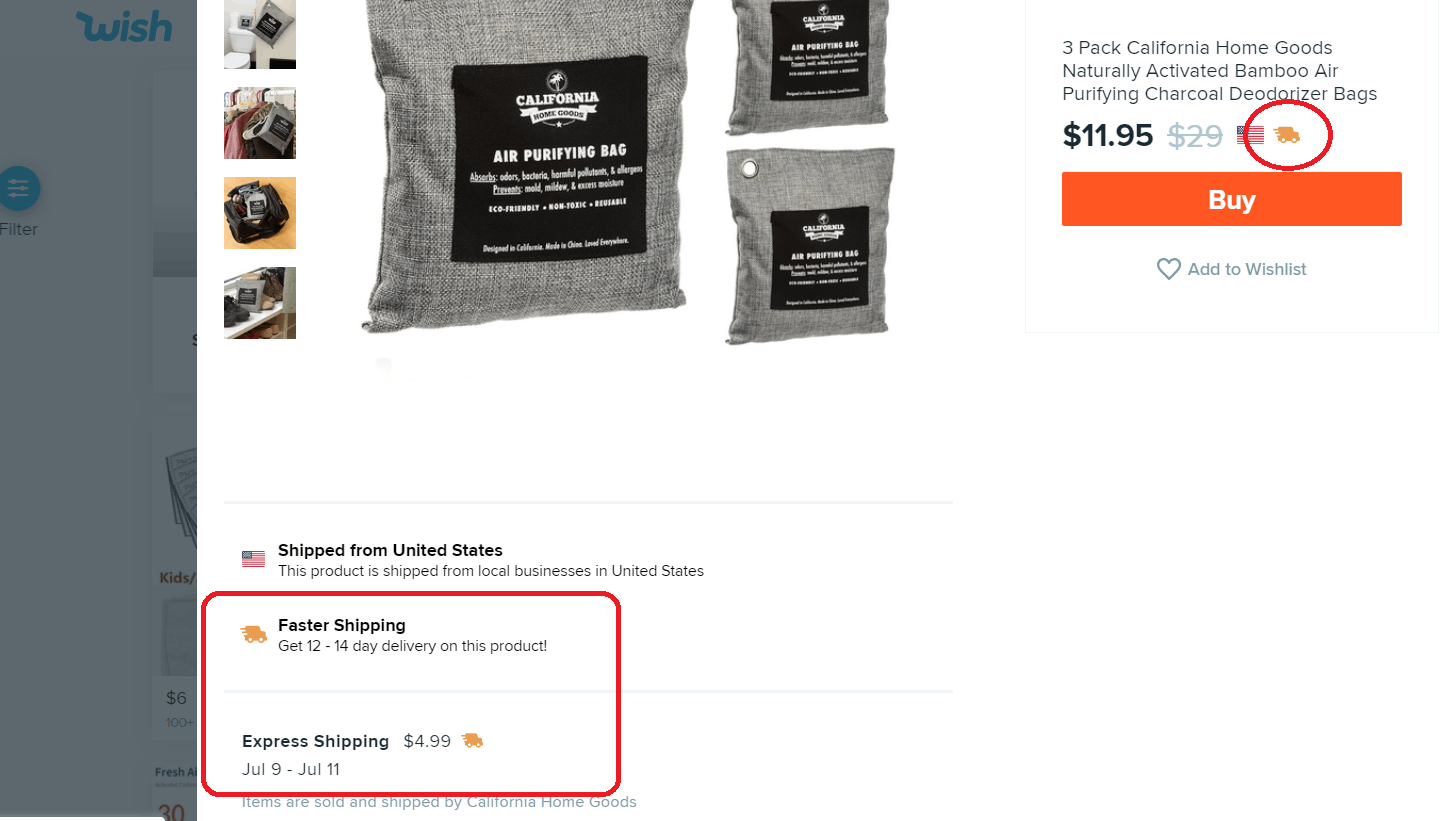Open the Filter icon button

(x=18, y=188)
